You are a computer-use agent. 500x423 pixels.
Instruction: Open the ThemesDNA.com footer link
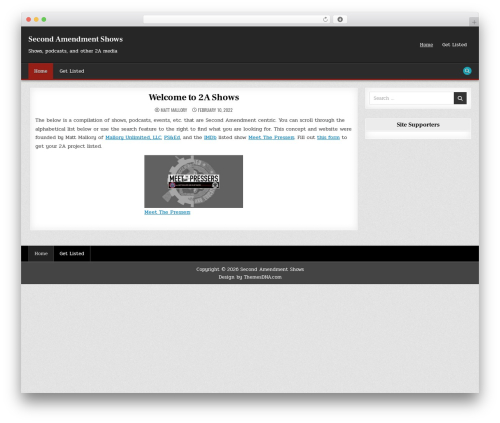(263, 277)
